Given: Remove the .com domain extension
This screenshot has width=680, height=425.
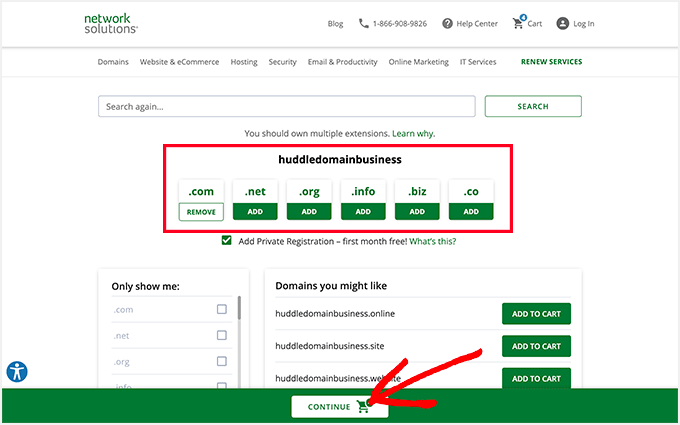Looking at the screenshot, I should 201,212.
